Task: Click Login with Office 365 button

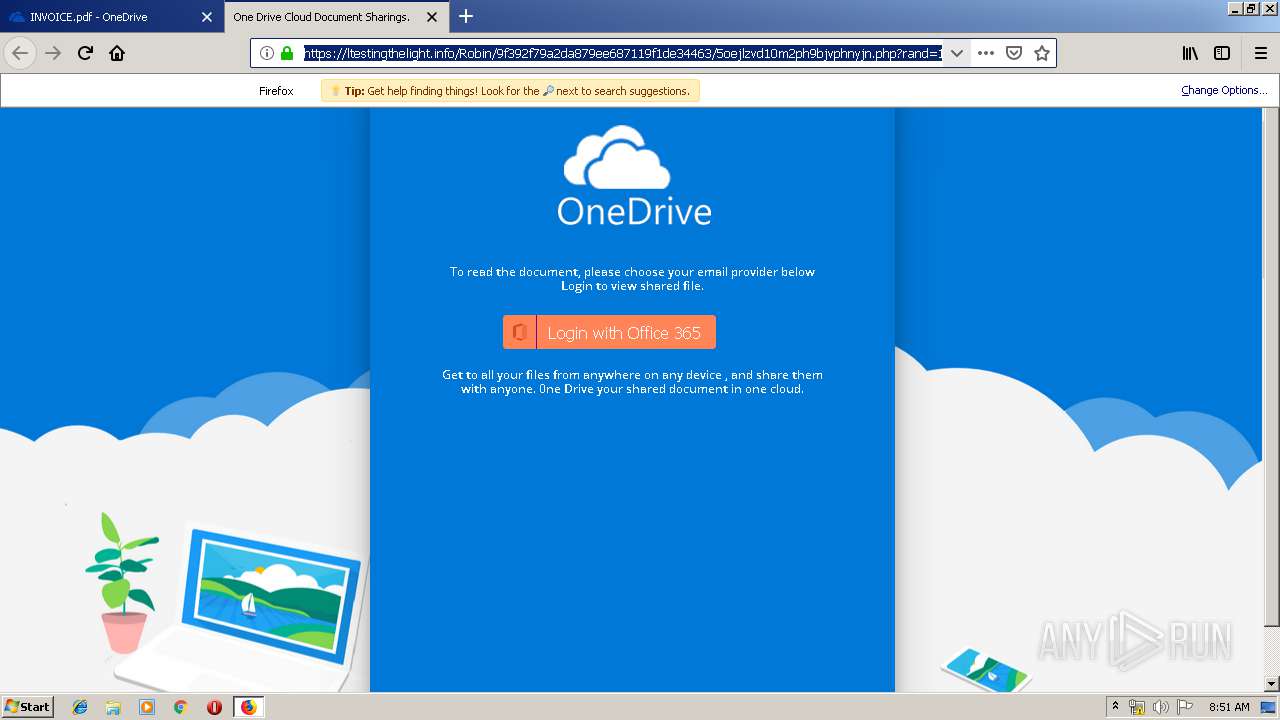Action: (609, 332)
